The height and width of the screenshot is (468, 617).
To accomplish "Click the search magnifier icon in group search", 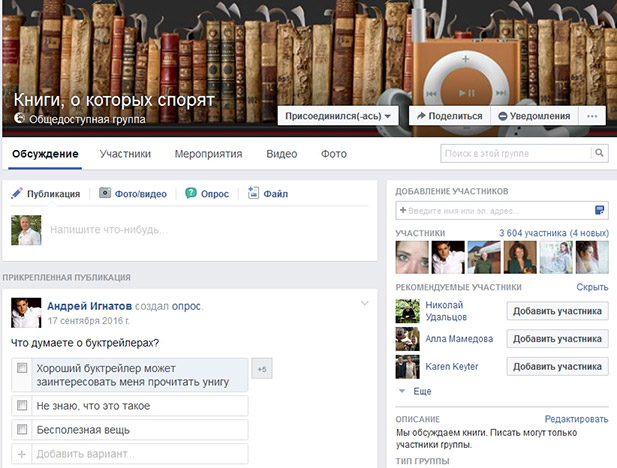I will coord(599,154).
